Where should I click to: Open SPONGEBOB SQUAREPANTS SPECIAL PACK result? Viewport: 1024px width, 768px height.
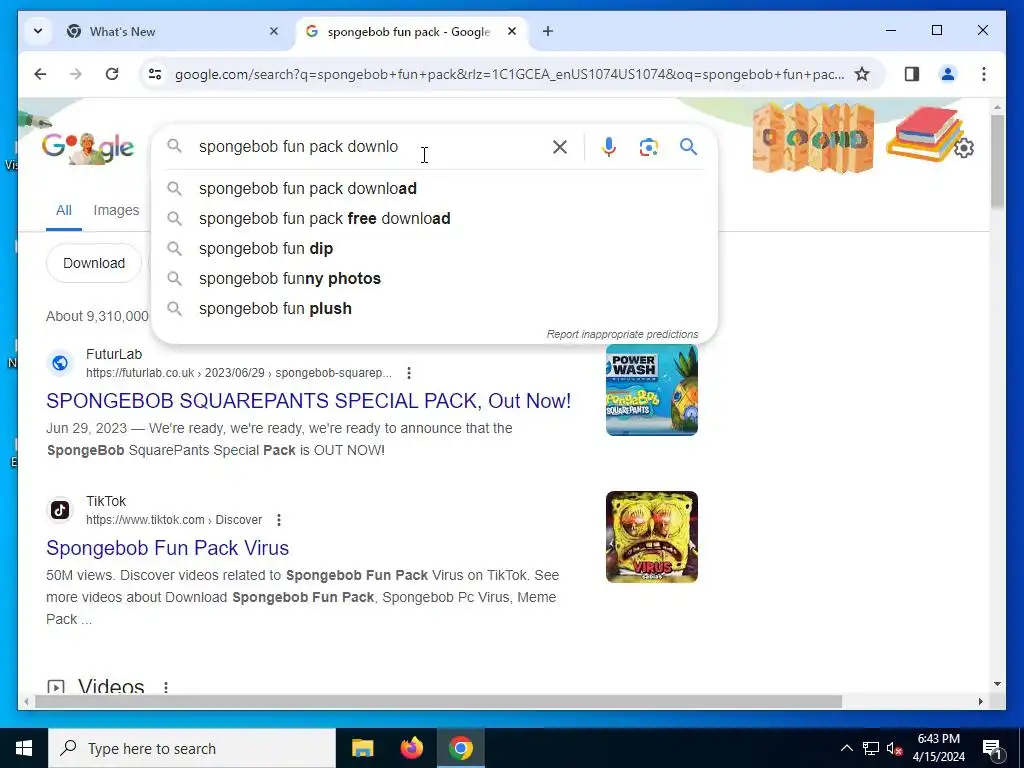coord(308,401)
